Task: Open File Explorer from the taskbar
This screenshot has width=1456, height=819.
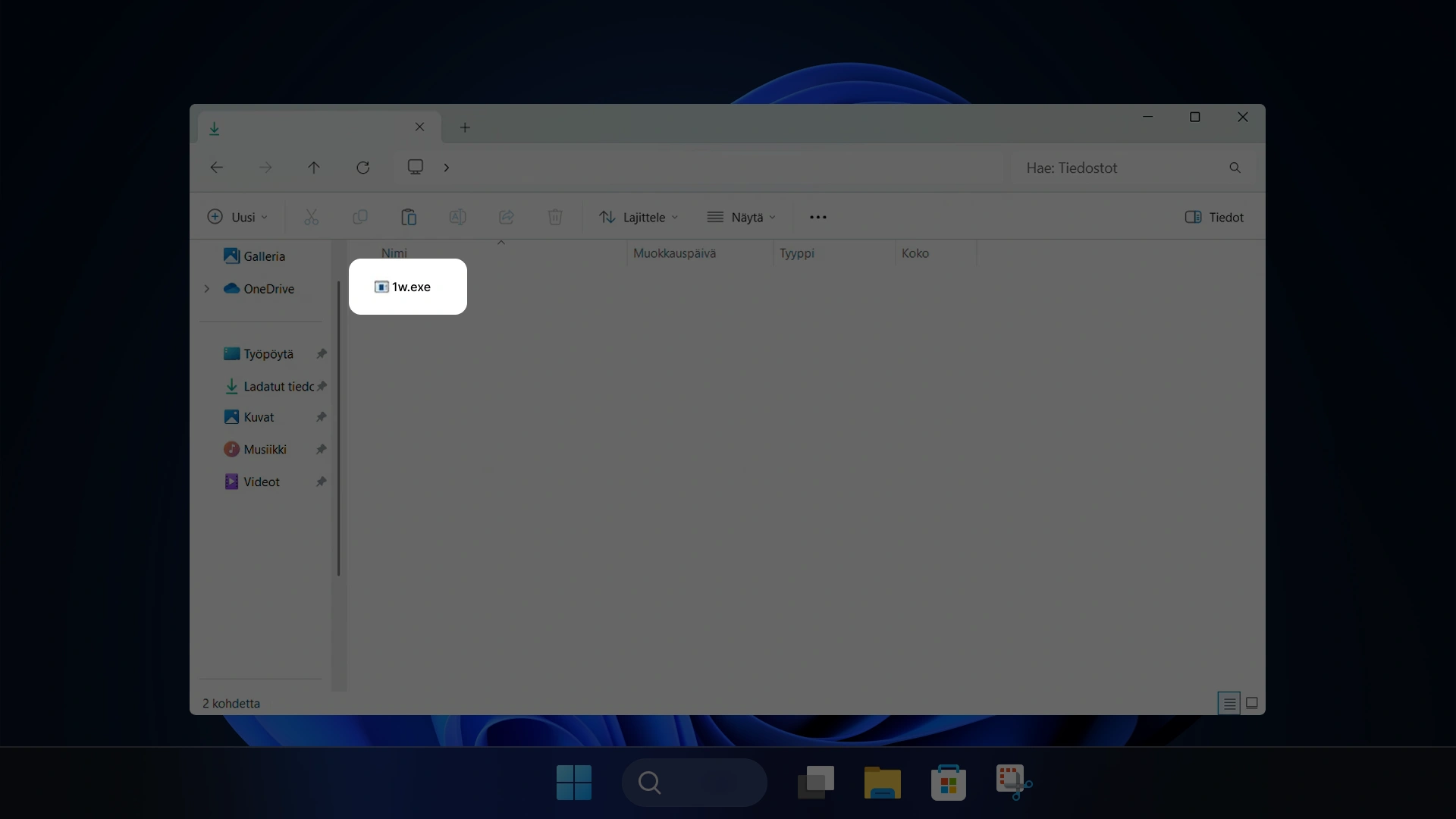Action: tap(882, 783)
